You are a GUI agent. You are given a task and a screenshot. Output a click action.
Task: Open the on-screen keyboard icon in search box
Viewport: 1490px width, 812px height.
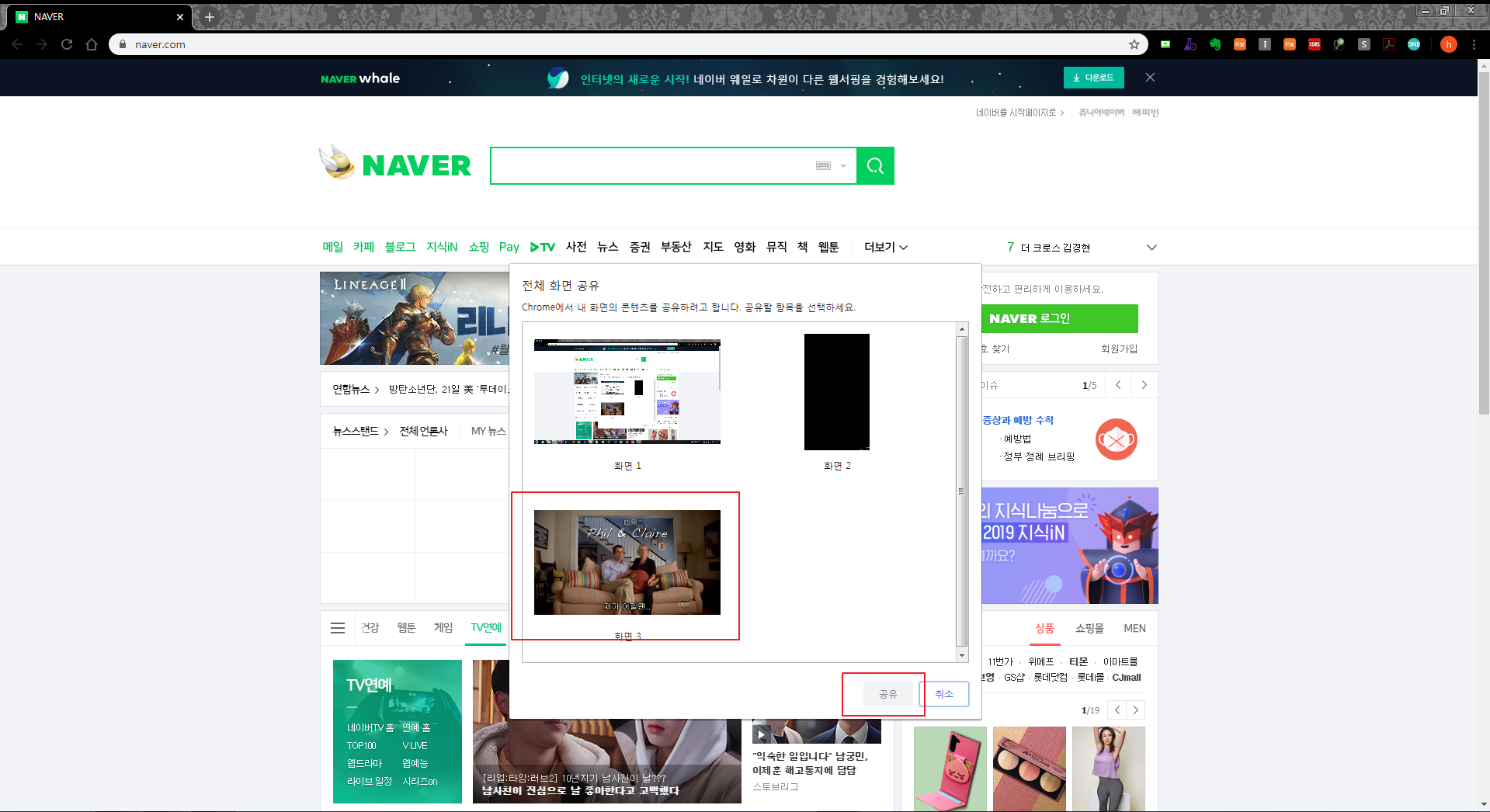tap(824, 165)
